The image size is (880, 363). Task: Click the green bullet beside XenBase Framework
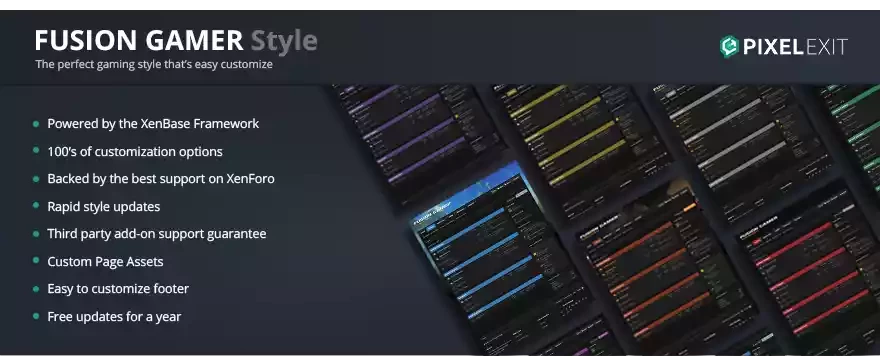coord(36,124)
